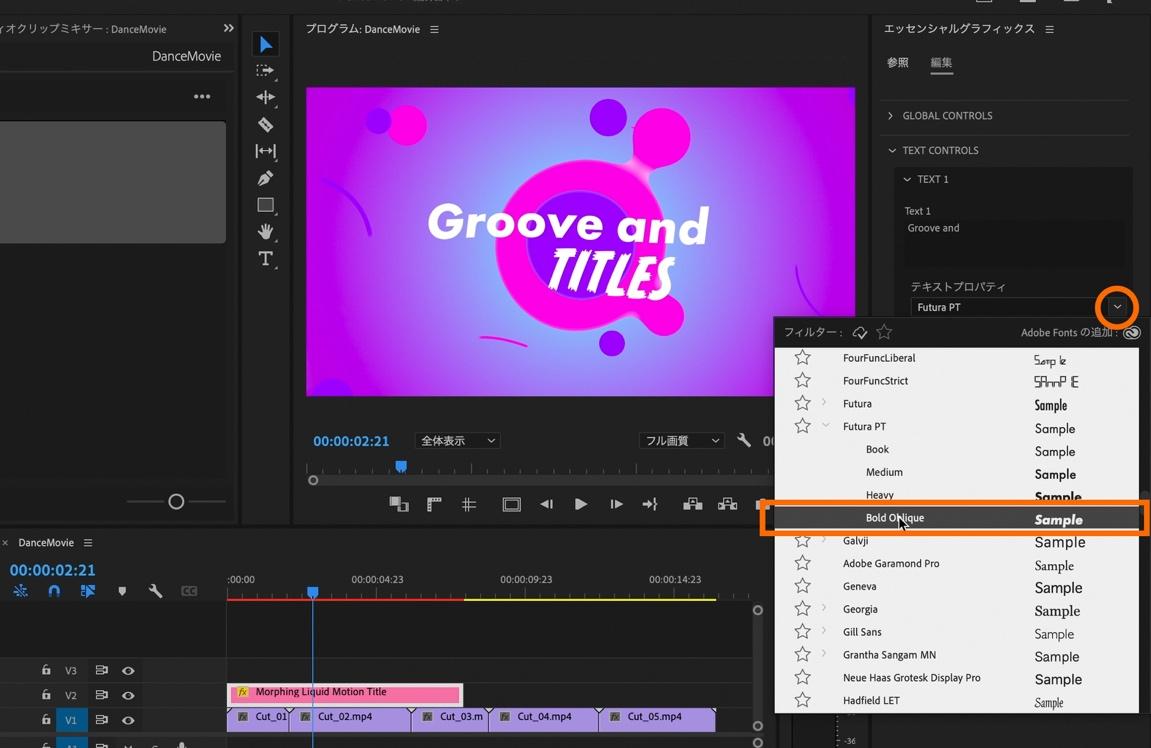The image size is (1151, 748).
Task: Expand the GLOBAL CONTROLS section
Action: (946, 116)
